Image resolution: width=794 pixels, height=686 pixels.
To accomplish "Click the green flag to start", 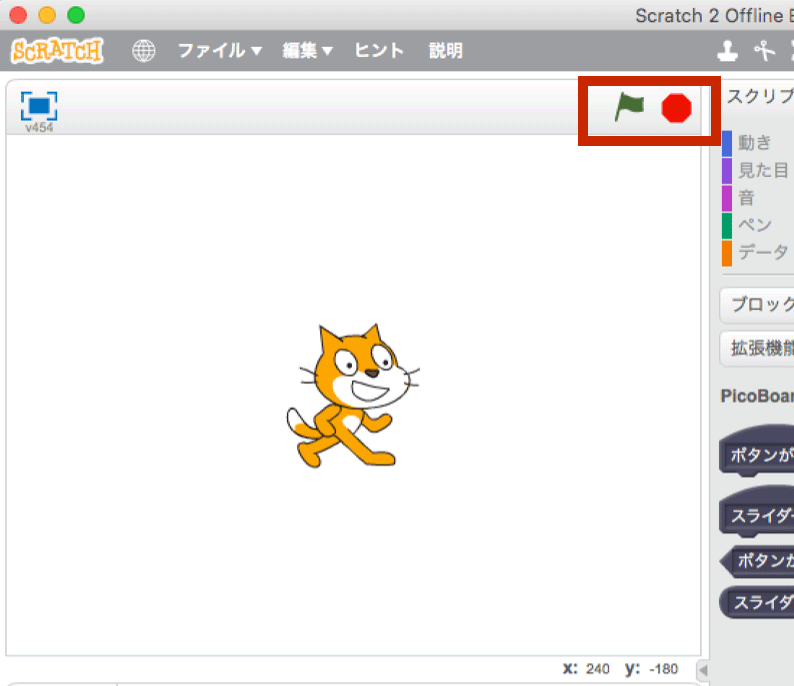I will [628, 107].
